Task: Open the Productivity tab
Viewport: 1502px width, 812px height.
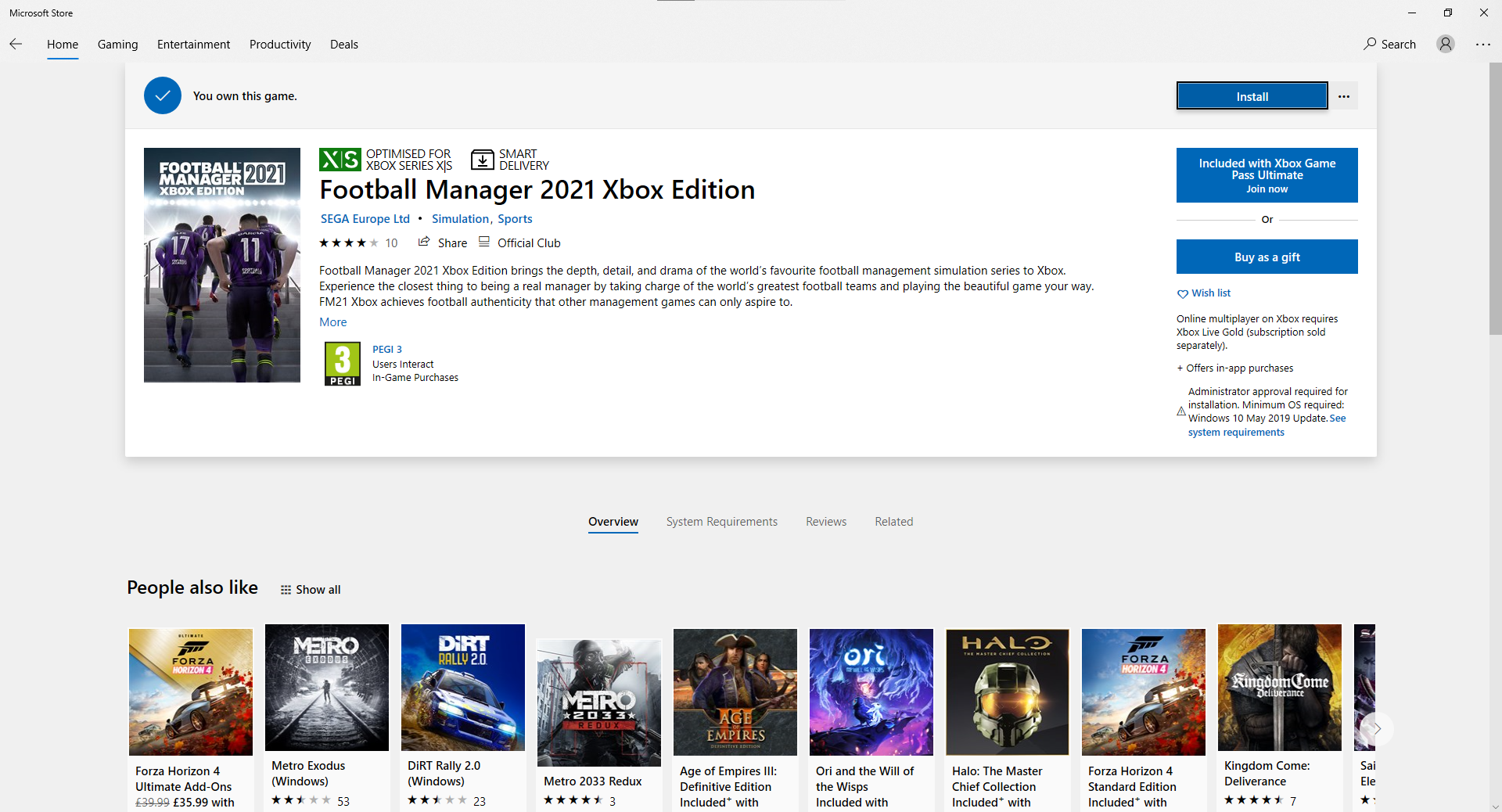Action: tap(280, 45)
